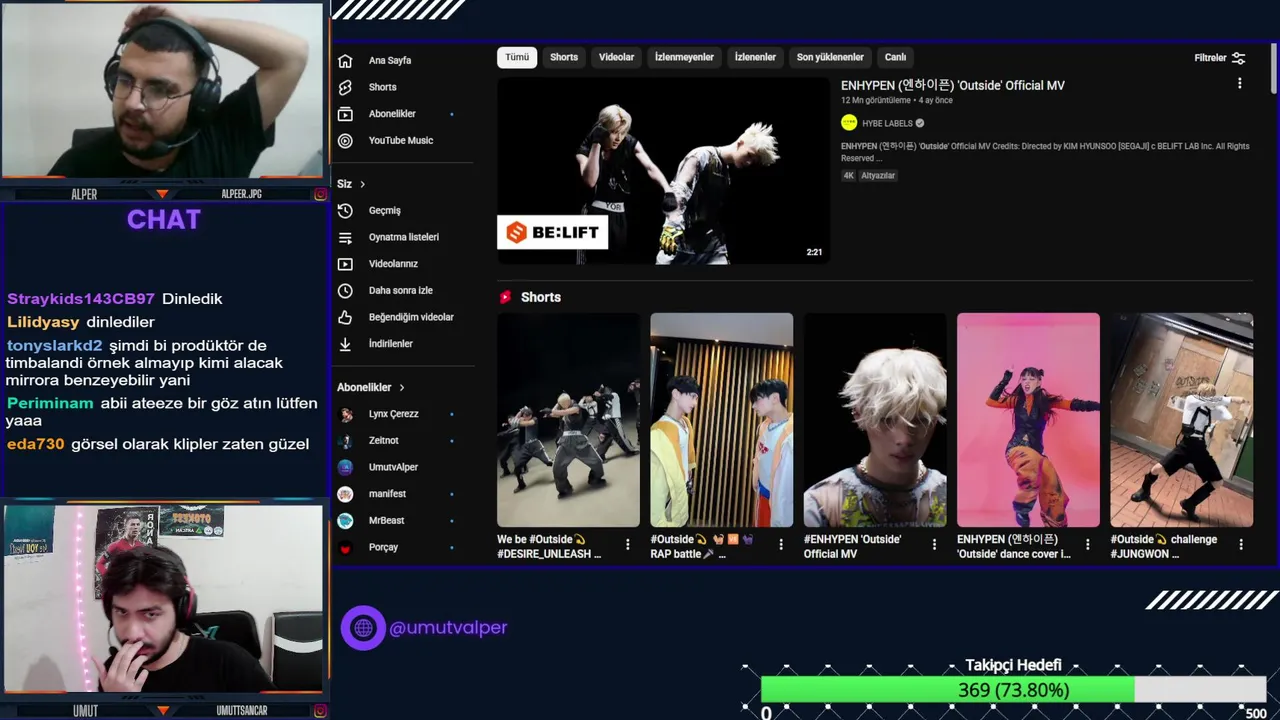Click Straykids143CB97 chat username
1280x720 pixels.
[x=81, y=299]
